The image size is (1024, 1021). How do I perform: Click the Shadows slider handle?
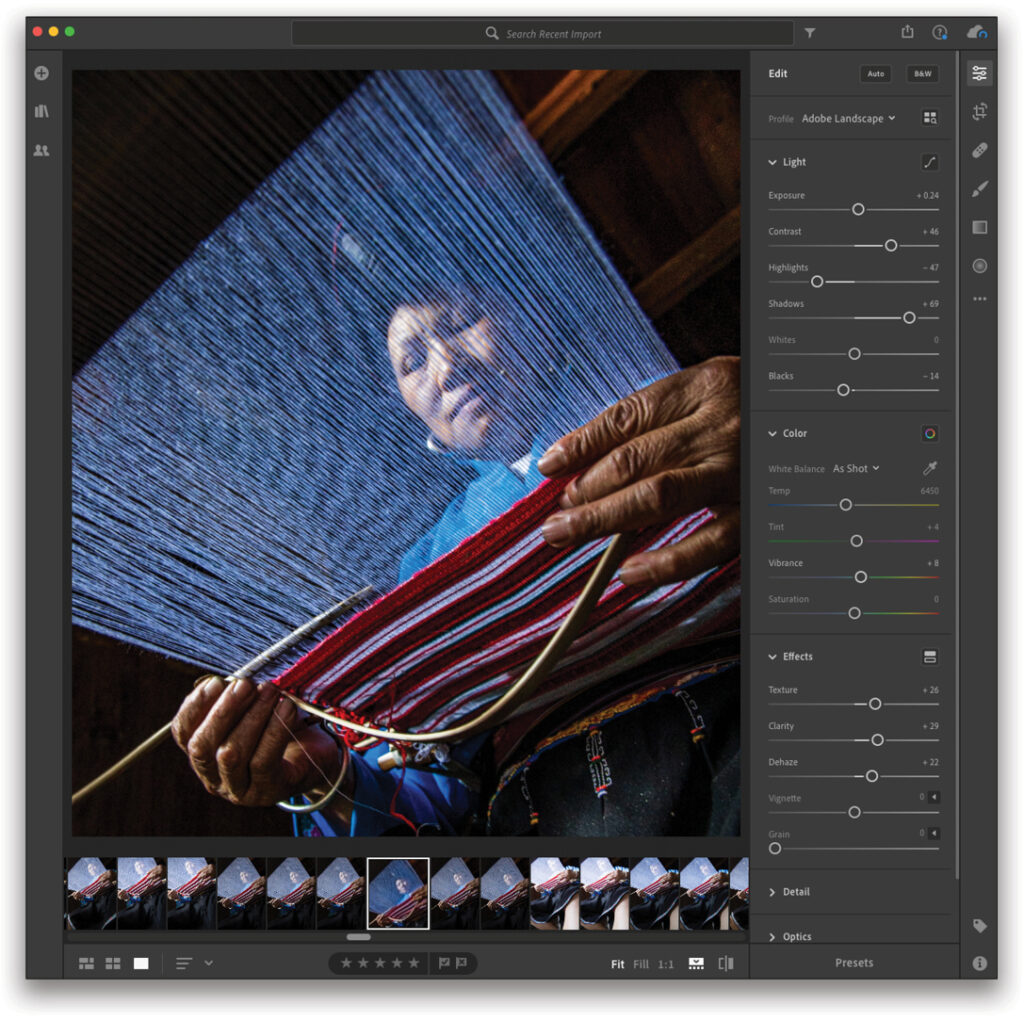pos(909,317)
